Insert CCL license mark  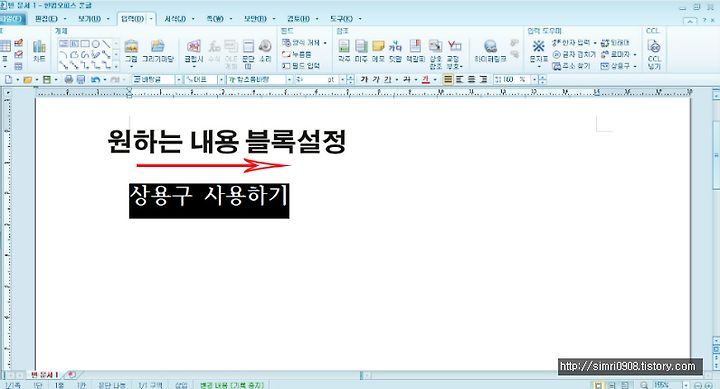click(x=654, y=54)
